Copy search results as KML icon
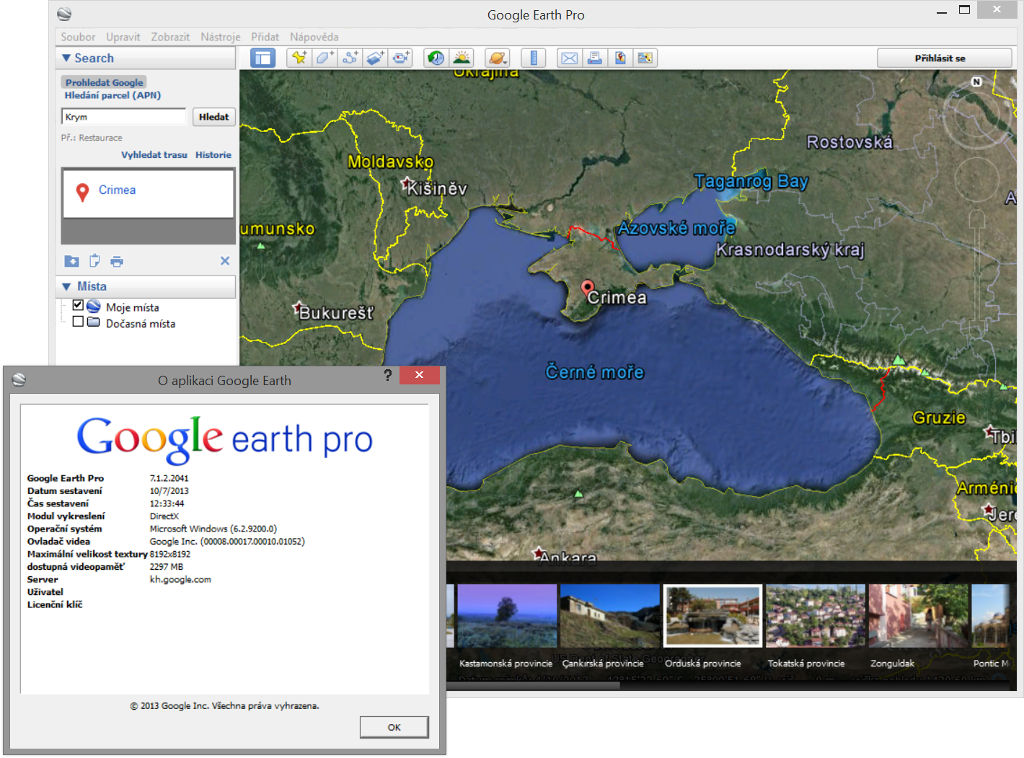This screenshot has width=1024, height=758. (x=95, y=261)
